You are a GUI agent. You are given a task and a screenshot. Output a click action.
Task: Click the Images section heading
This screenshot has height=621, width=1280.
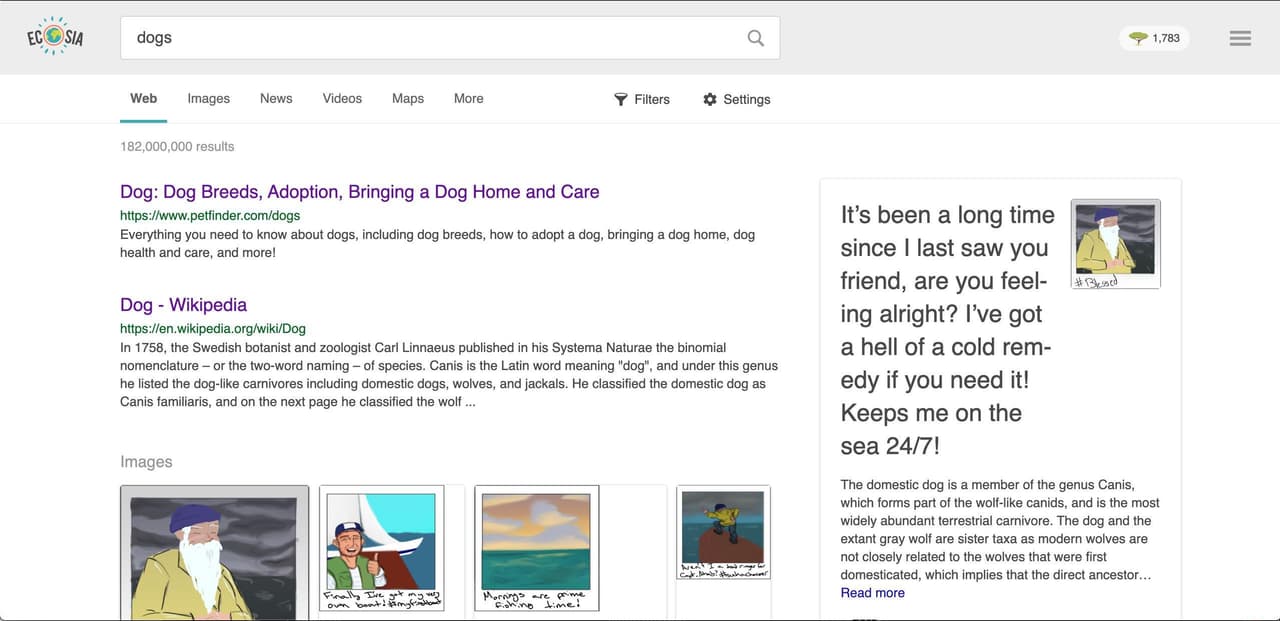(x=146, y=461)
